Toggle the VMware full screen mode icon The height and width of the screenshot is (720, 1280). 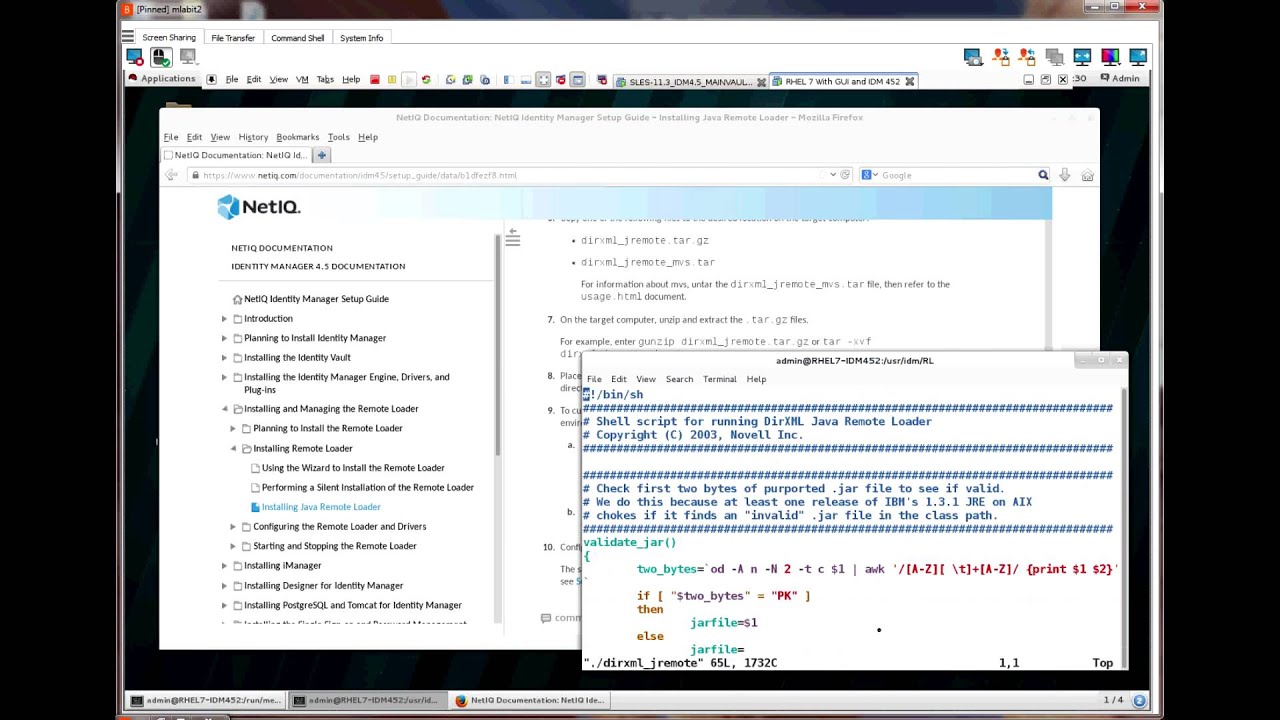click(543, 80)
